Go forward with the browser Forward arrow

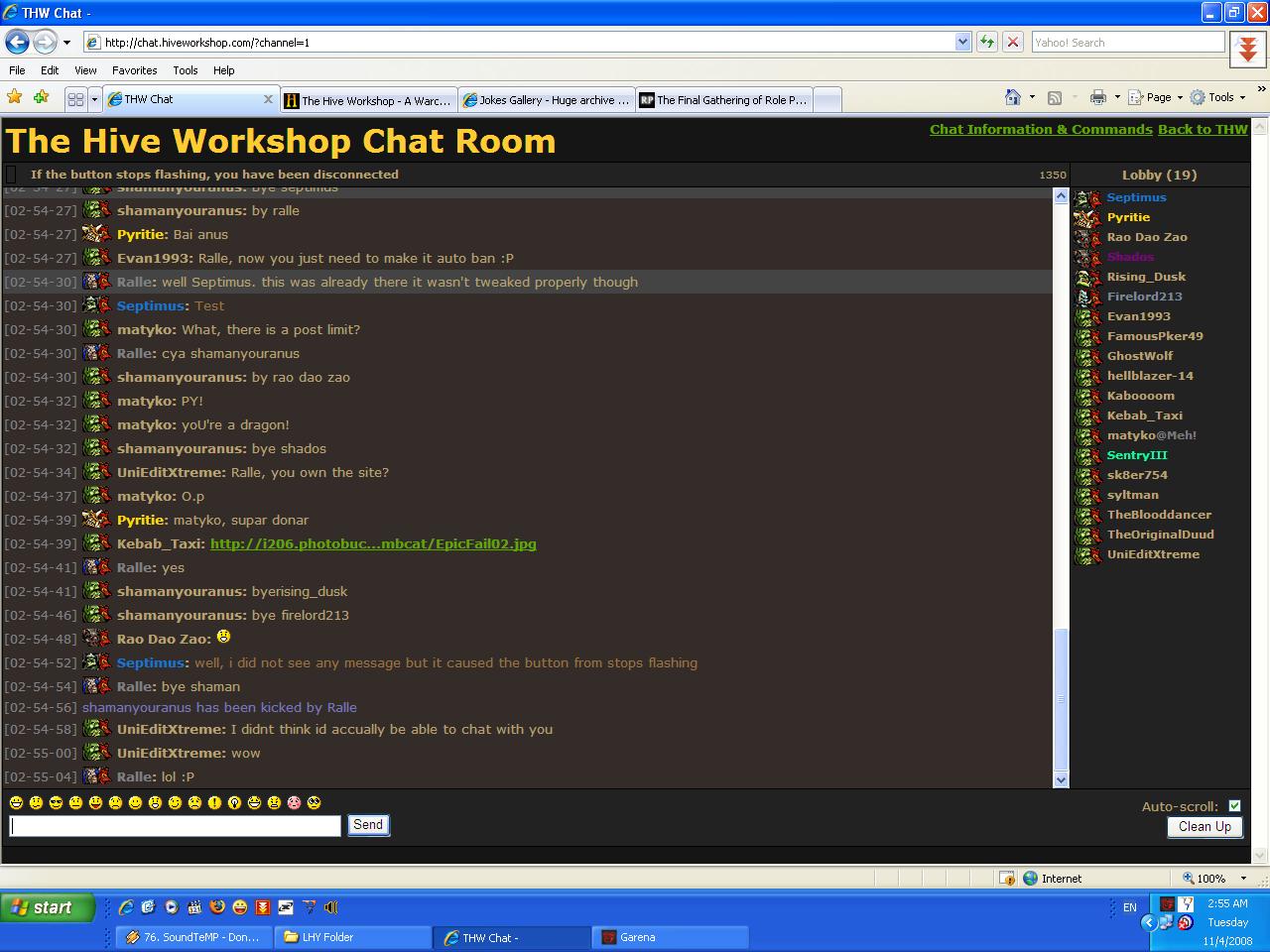point(45,42)
